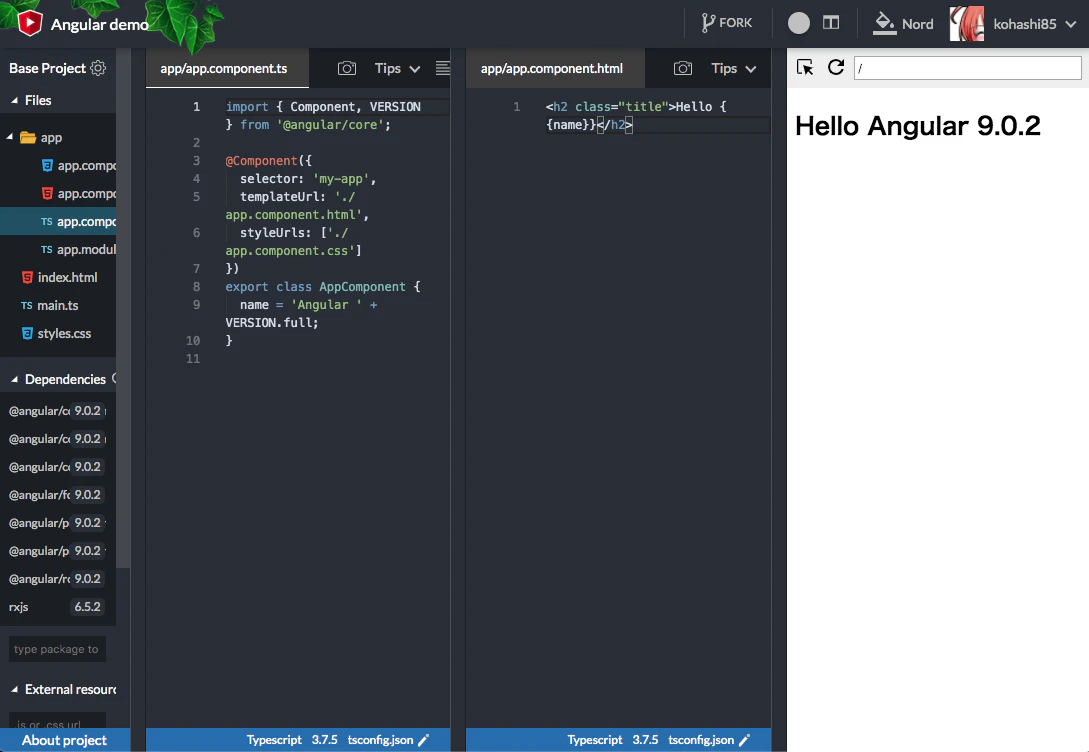1089x752 pixels.
Task: Click the Playcode red shield logo
Action: pos(29,24)
